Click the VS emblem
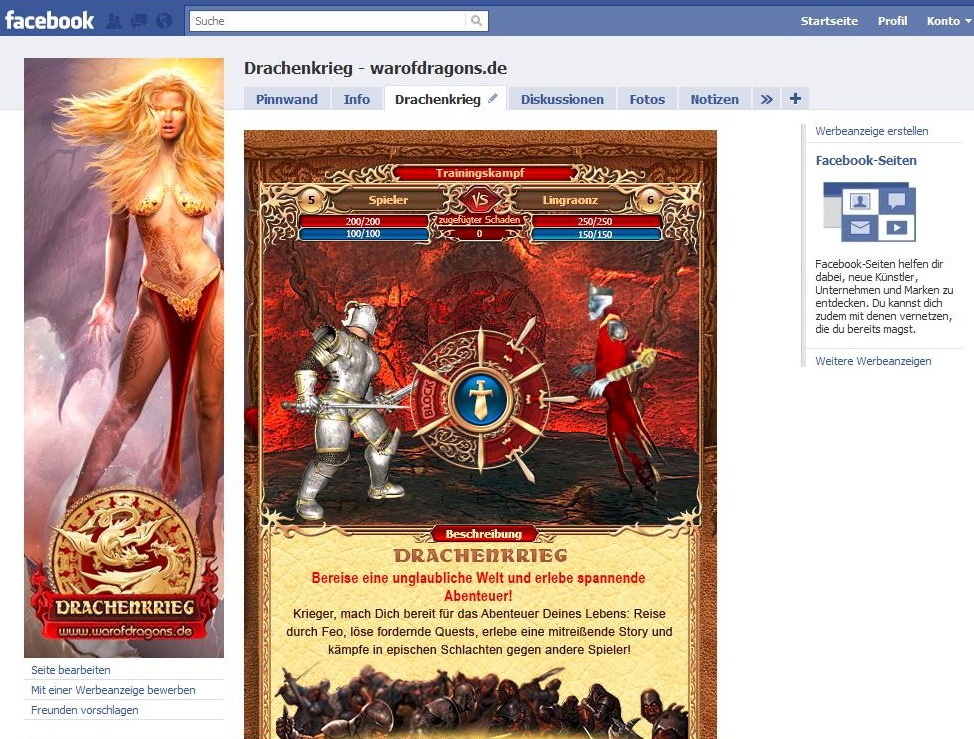The width and height of the screenshot is (974, 739). pyautogui.click(x=480, y=200)
